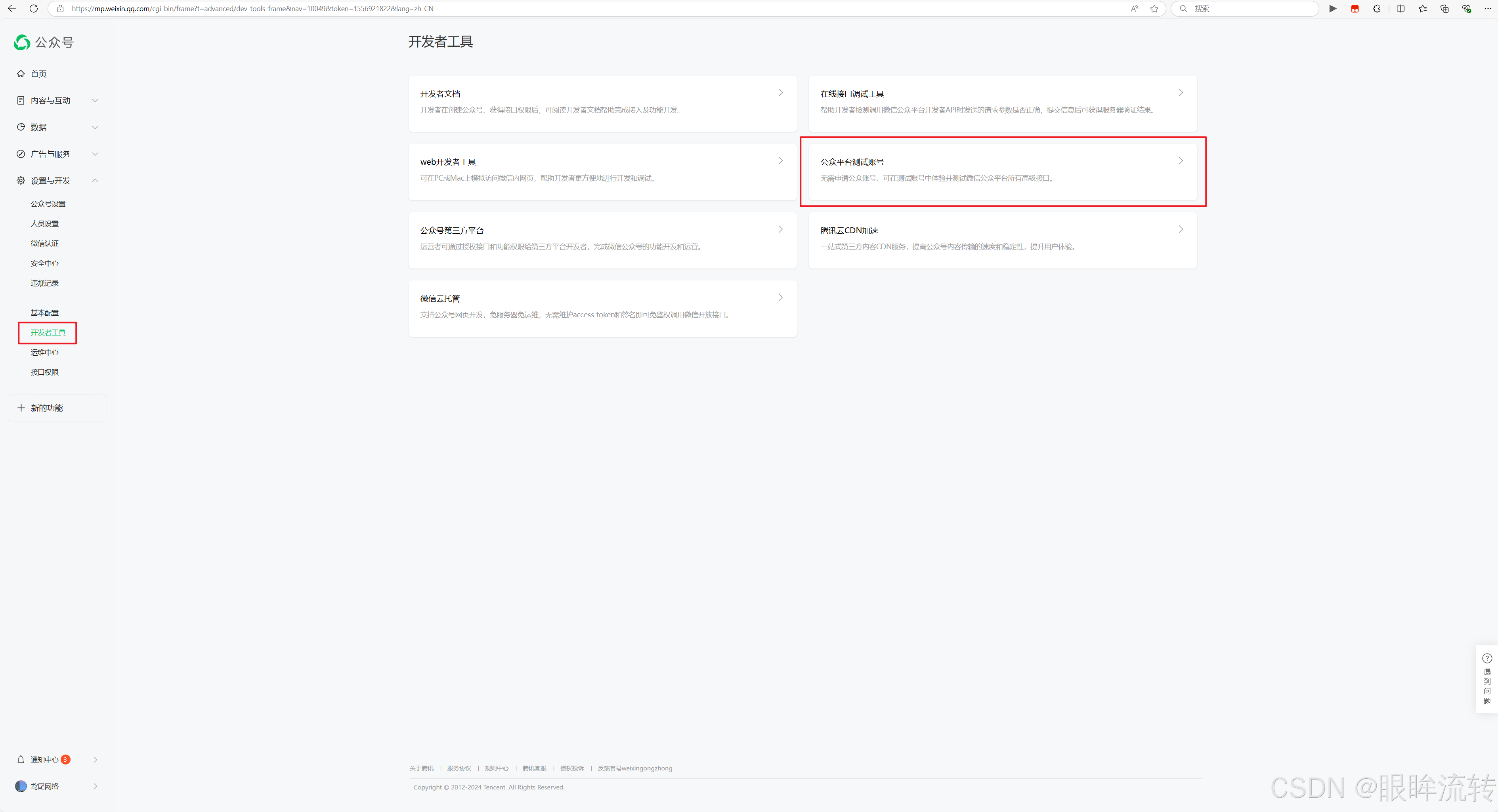Click the browser 搜索 search field
The image size is (1498, 812).
1250,9
